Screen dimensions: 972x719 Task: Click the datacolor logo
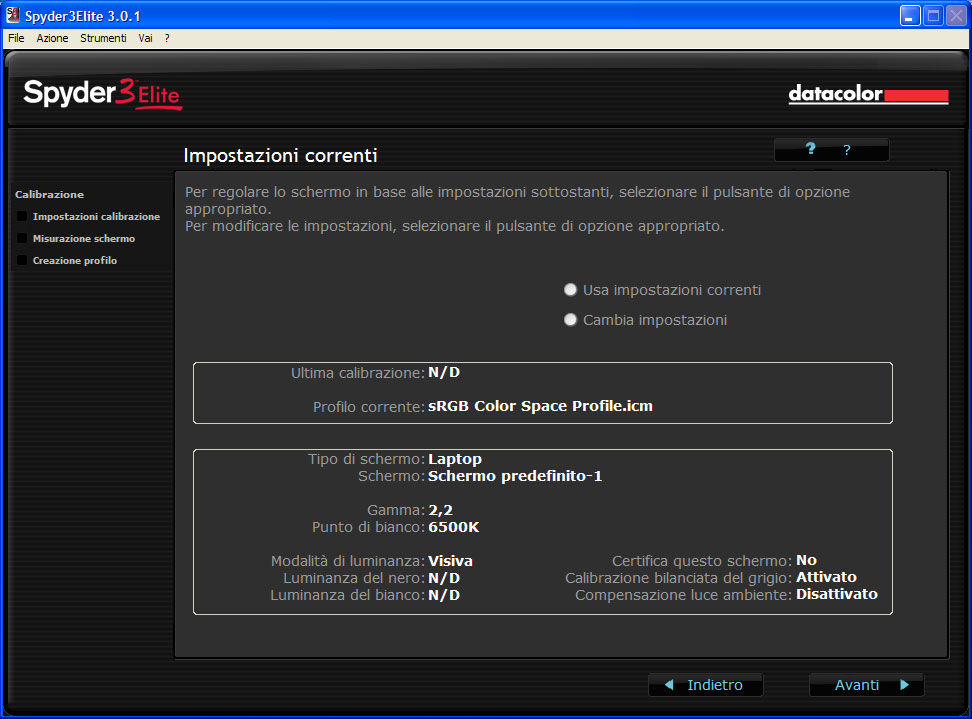point(868,95)
